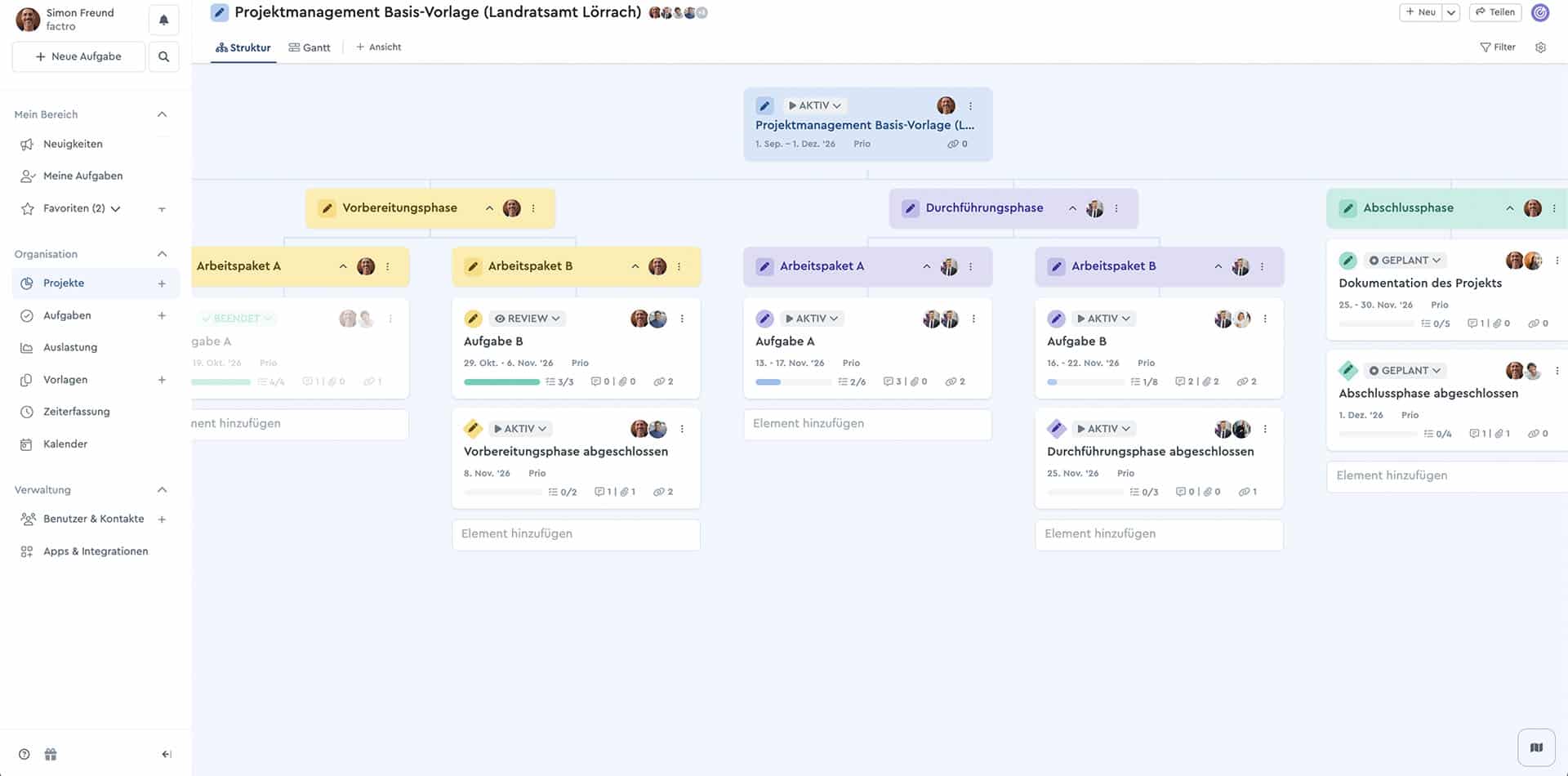Collapse the Vorbereitungsphase card
1568x776 pixels.
pos(489,207)
